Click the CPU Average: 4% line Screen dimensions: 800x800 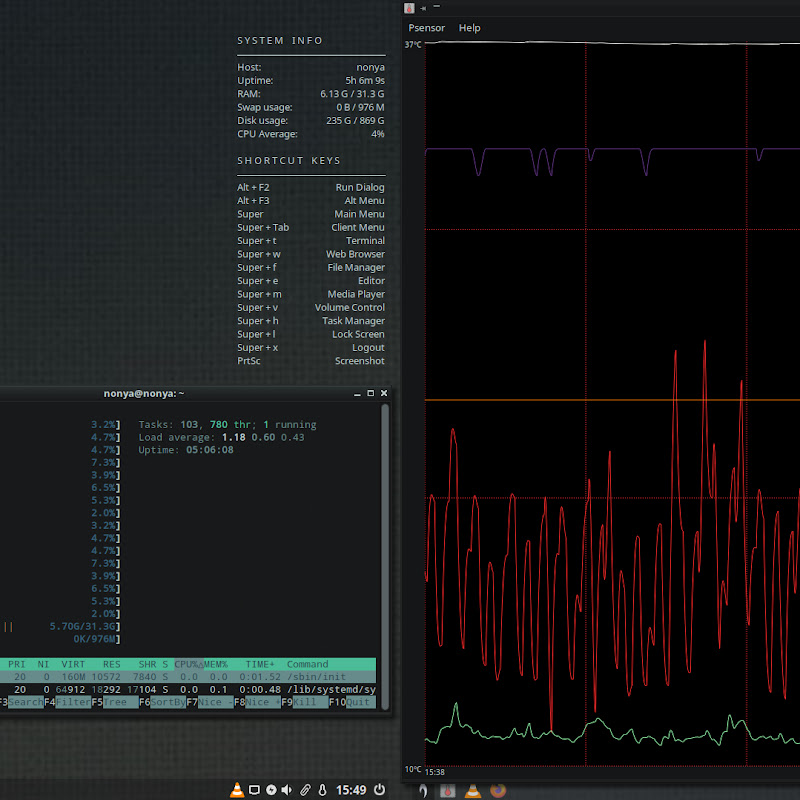pos(311,134)
